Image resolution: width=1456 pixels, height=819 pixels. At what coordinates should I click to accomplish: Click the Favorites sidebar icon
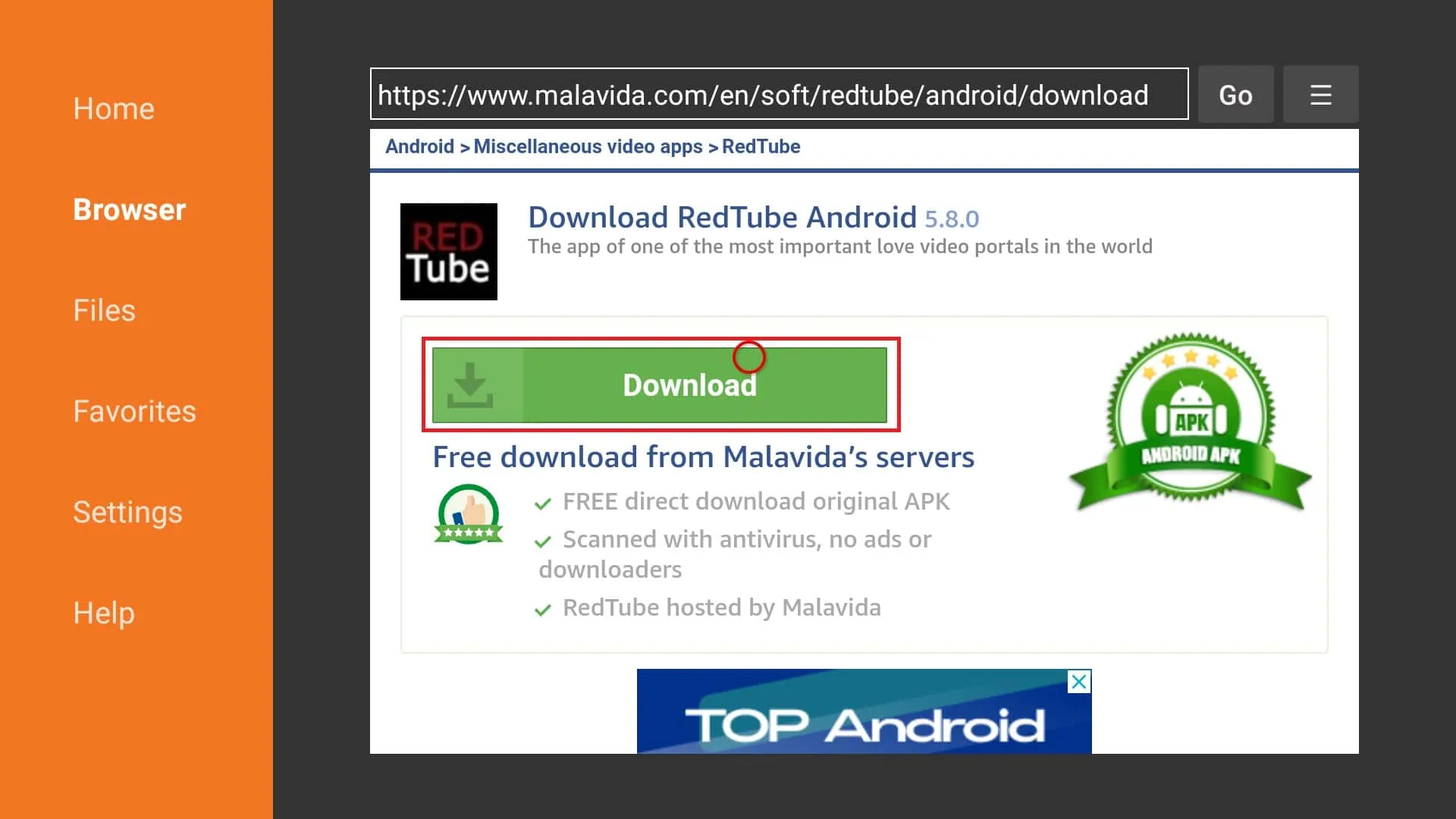pyautogui.click(x=135, y=411)
